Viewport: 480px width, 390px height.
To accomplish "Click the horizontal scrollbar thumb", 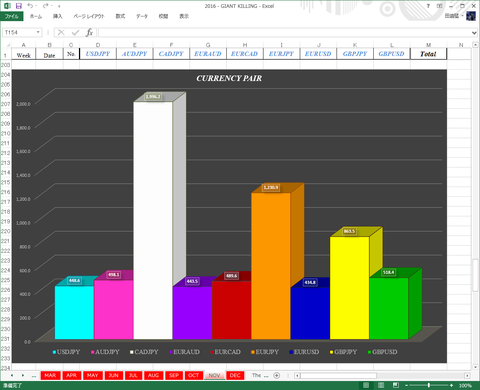I will pos(338,376).
